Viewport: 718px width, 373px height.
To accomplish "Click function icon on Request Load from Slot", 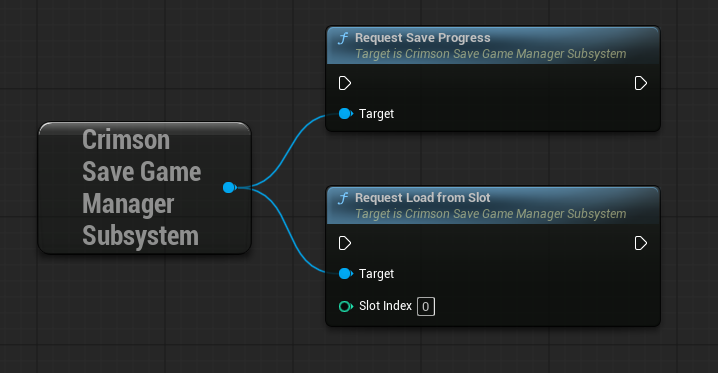I will pos(343,198).
